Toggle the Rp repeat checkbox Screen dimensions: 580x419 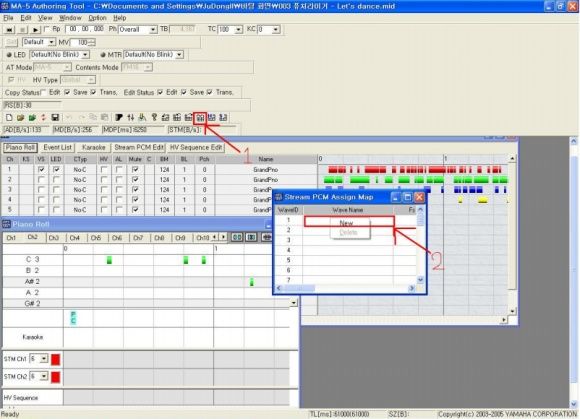[x=46, y=29]
